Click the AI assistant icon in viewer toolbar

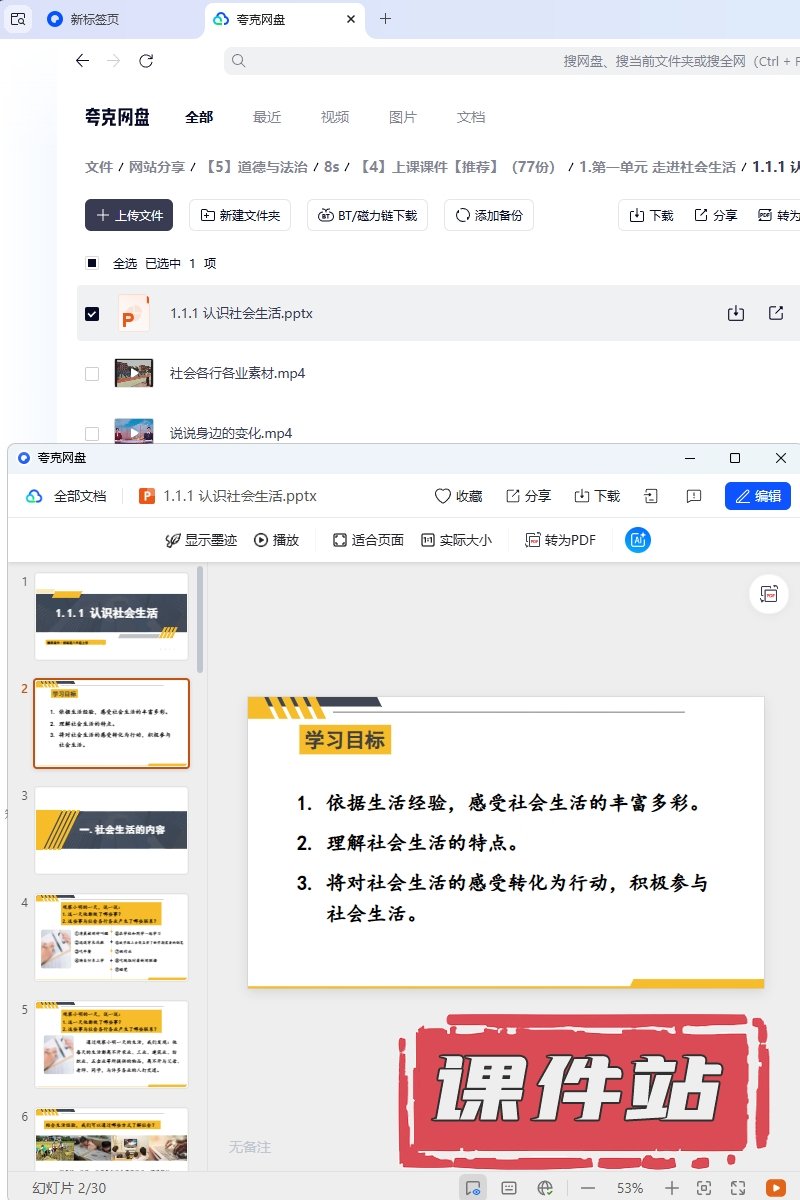tap(638, 540)
